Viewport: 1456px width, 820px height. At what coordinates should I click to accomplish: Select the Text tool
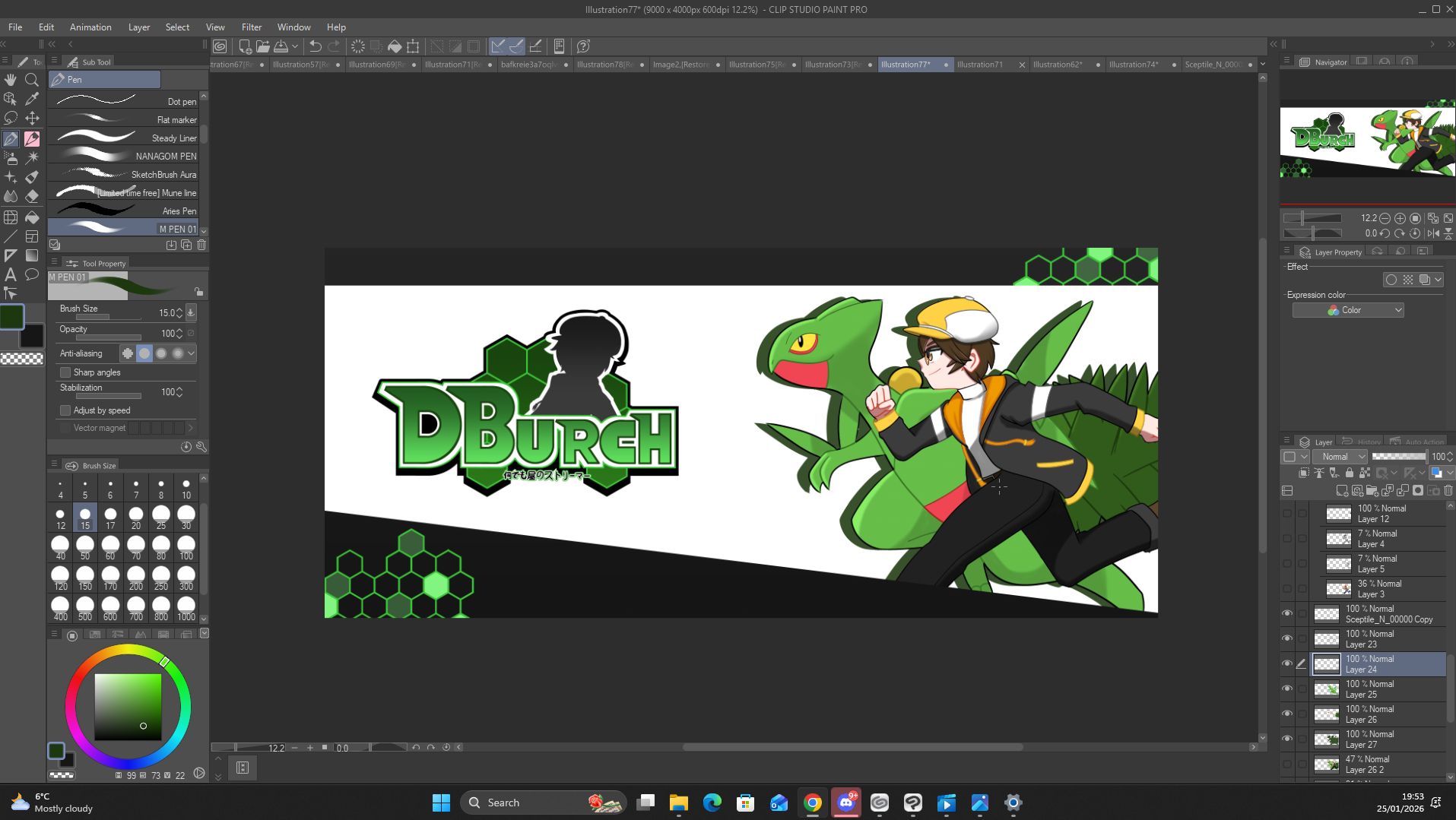point(11,274)
